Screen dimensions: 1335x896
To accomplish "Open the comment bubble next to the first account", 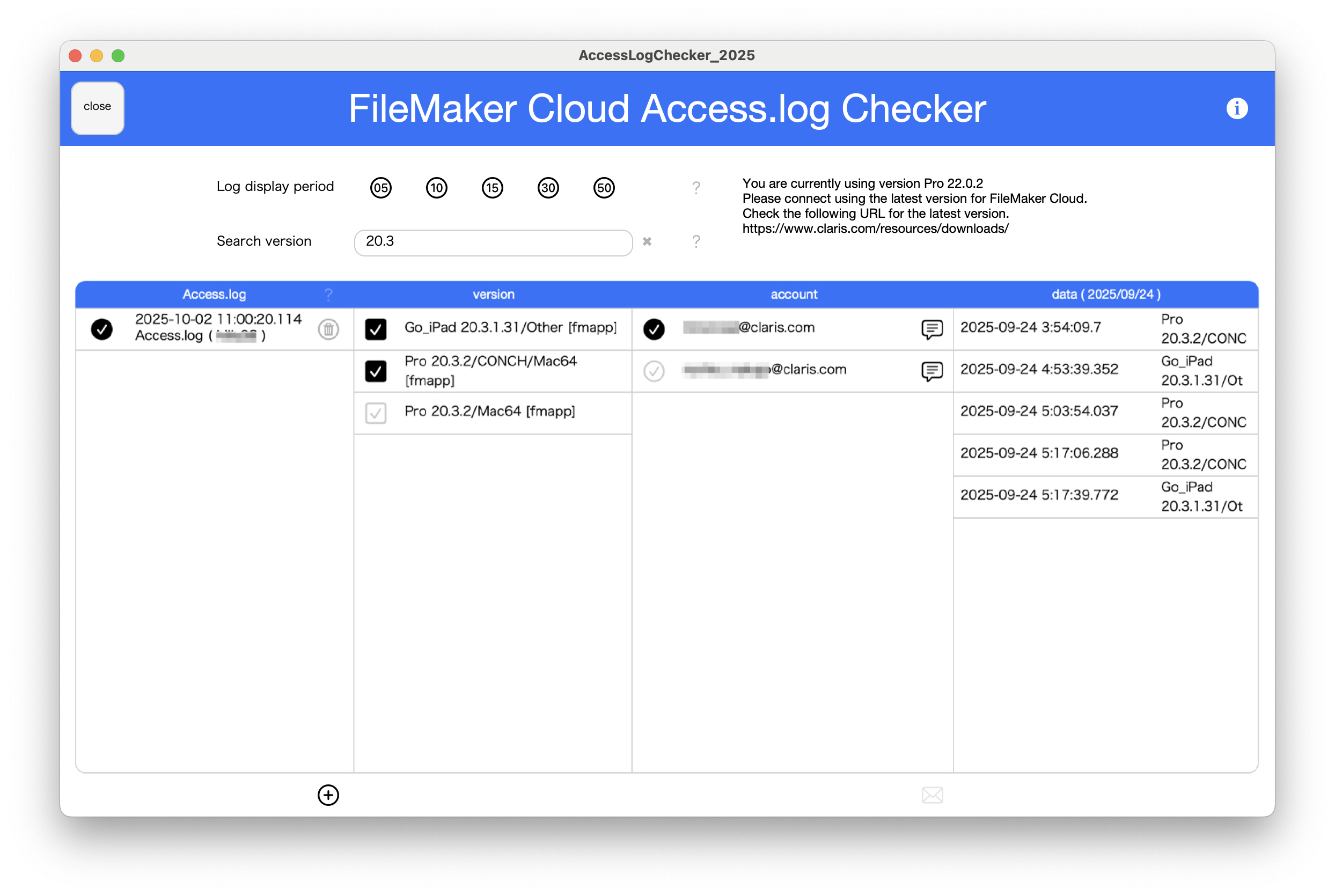I will point(931,329).
